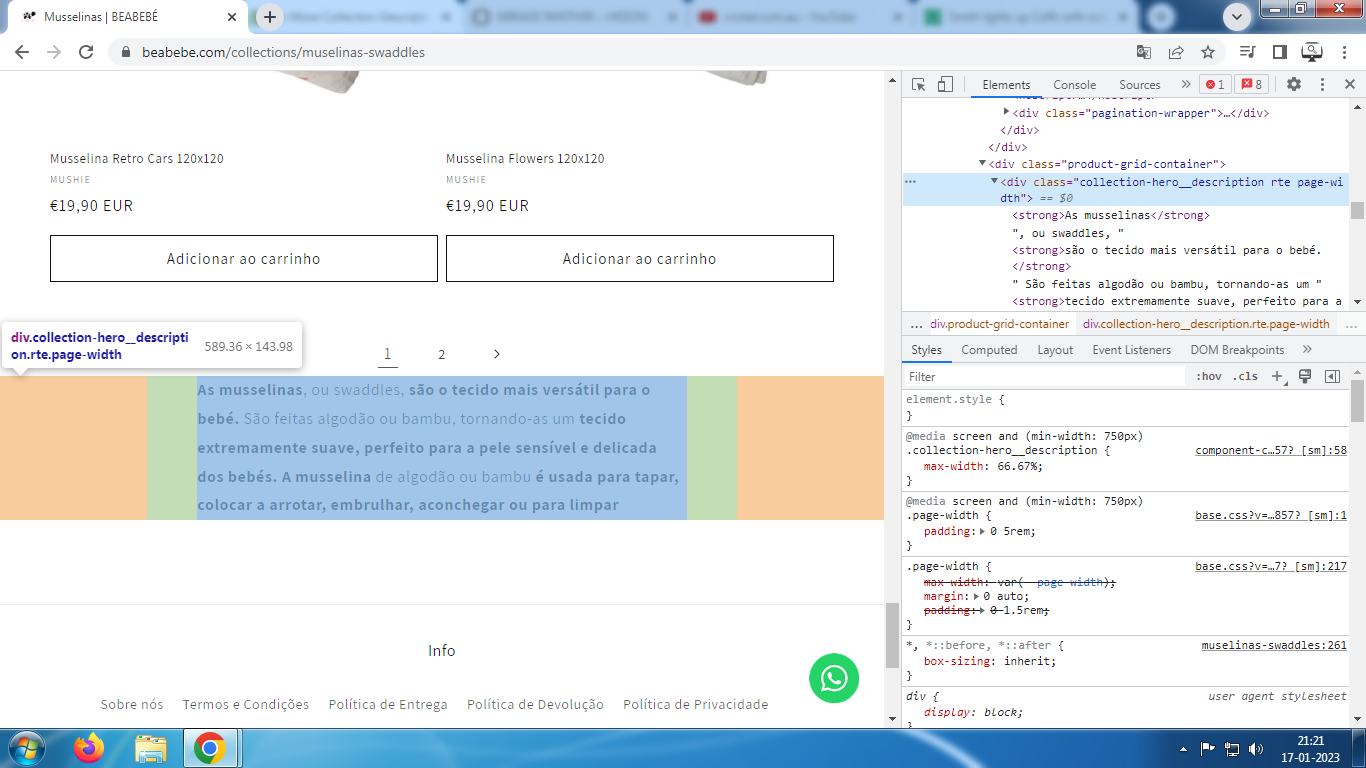Open Firefox from the taskbar
1366x768 pixels.
[89, 748]
